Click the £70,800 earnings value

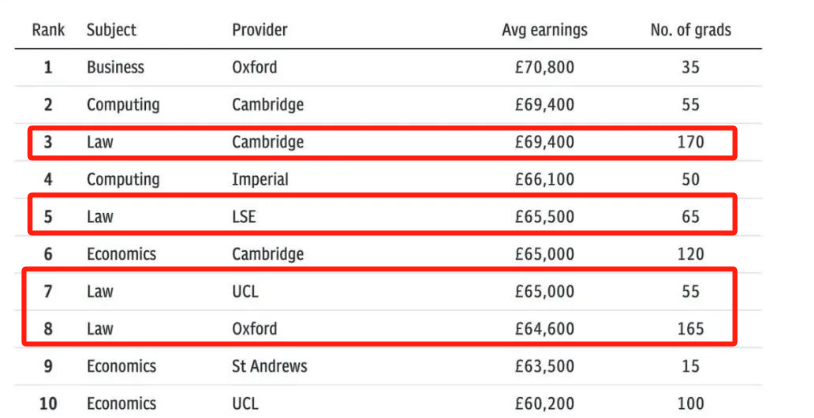pos(545,68)
